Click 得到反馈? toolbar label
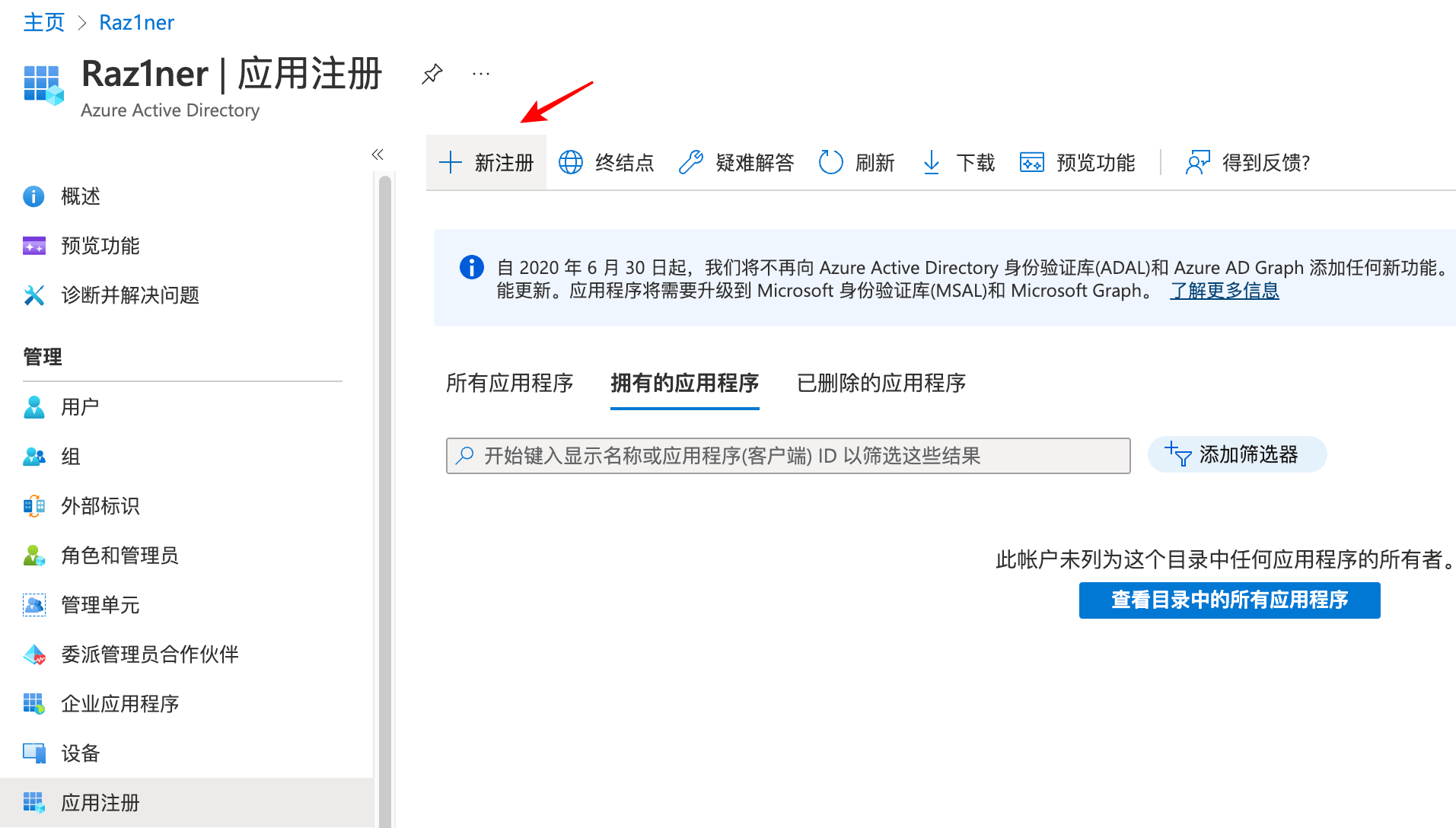Viewport: 1456px width, 828px height. pyautogui.click(x=1266, y=162)
